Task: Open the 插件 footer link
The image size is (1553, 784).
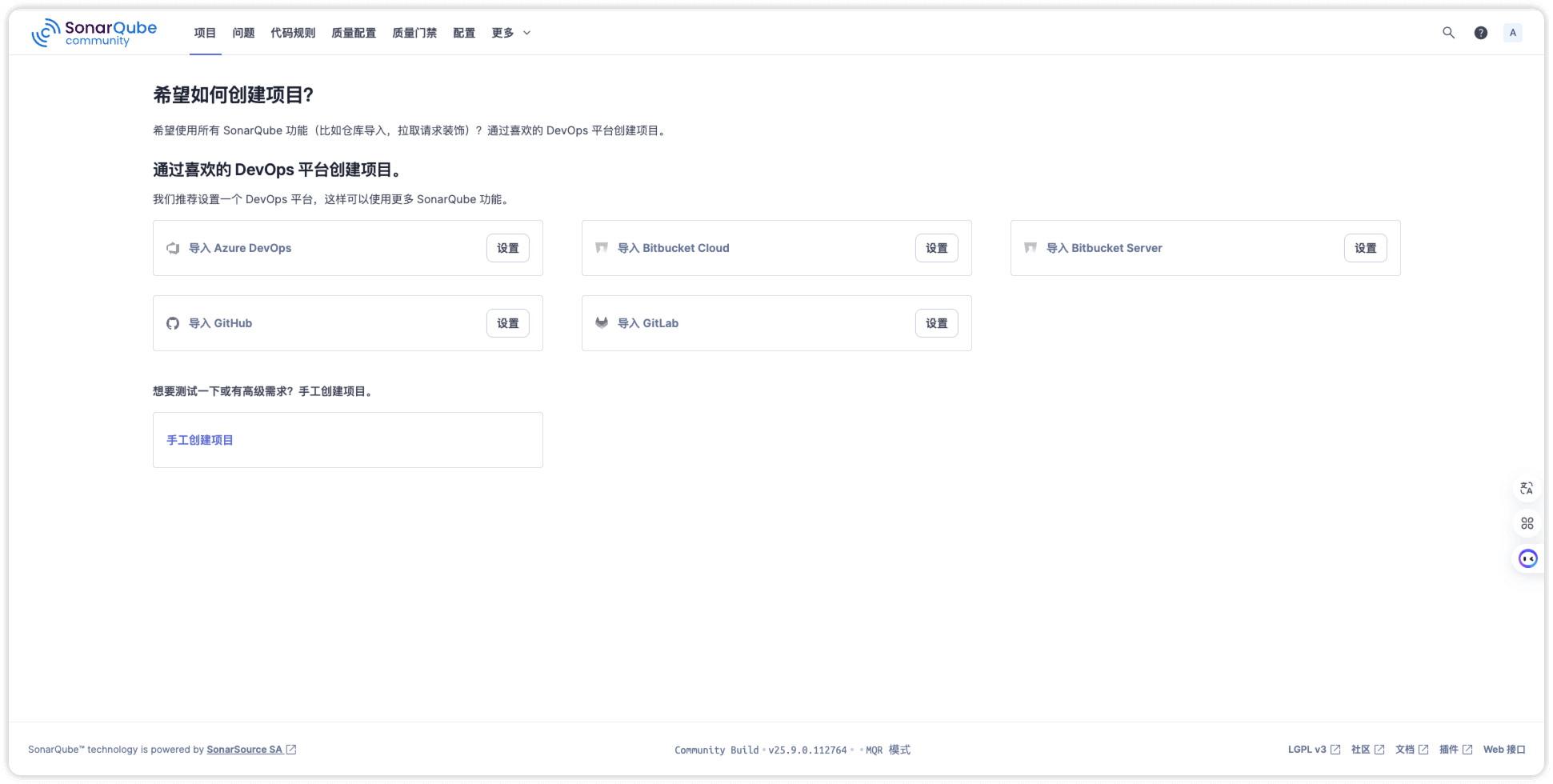Action: pyautogui.click(x=1449, y=750)
